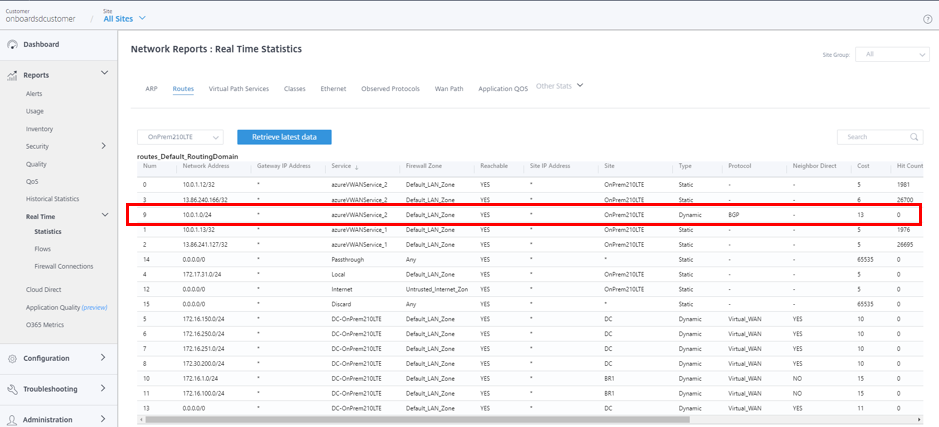
Task: Expand the Troubleshooting section chevron
Action: coord(103,388)
